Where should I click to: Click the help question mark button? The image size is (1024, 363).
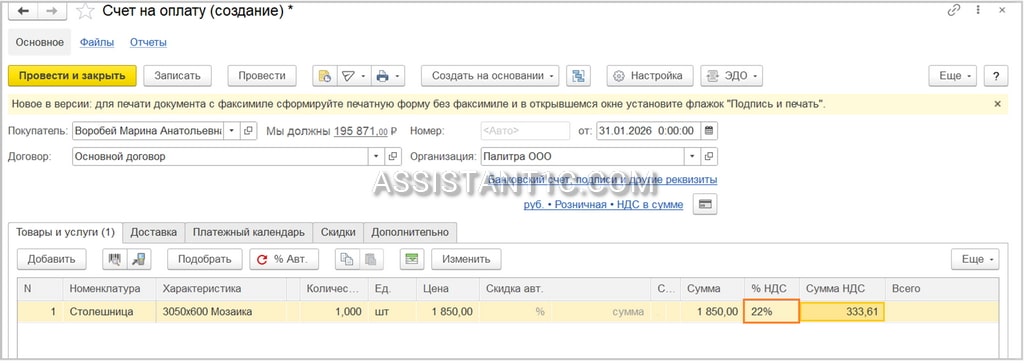point(996,76)
